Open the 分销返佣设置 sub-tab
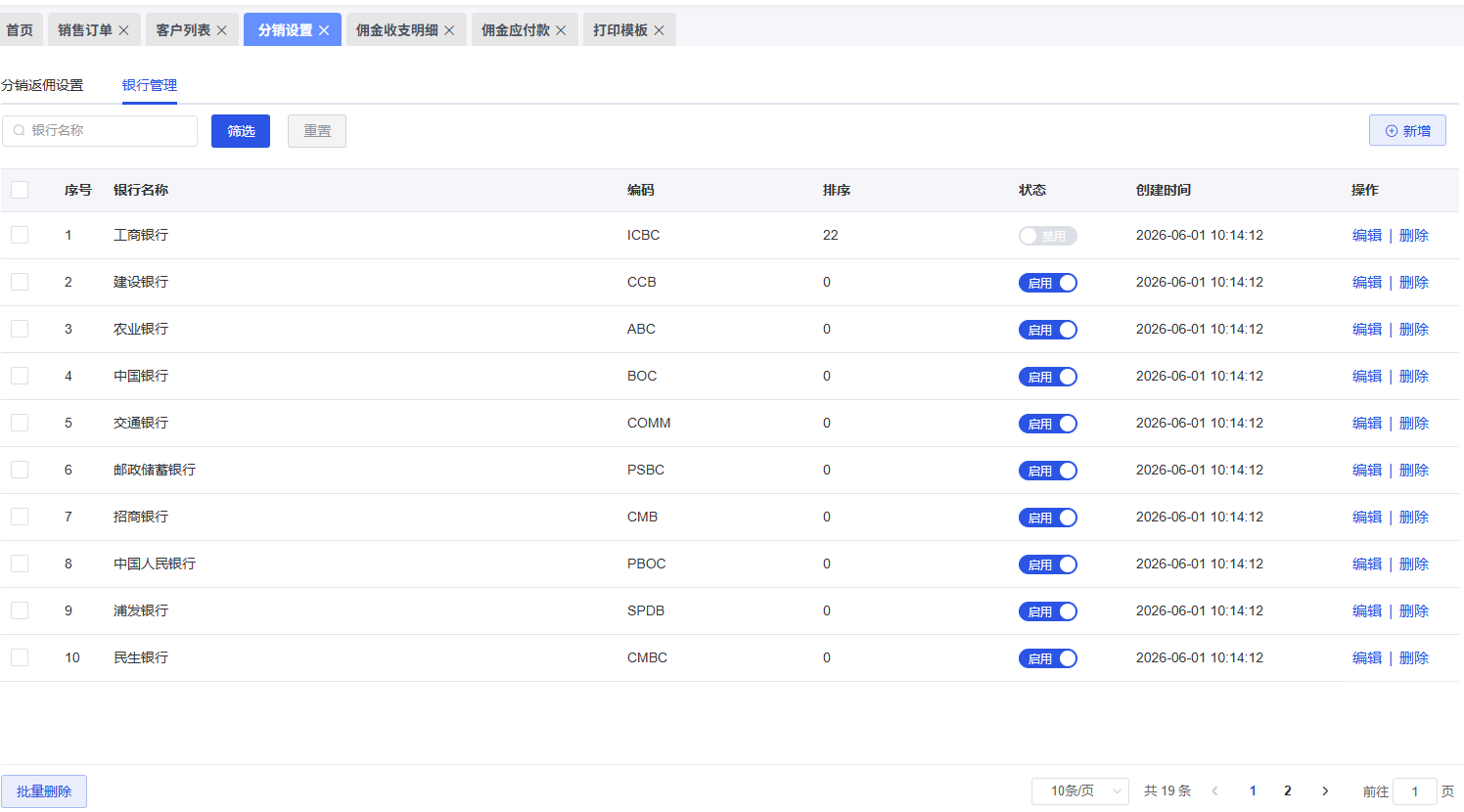The image size is (1464, 812). click(42, 85)
